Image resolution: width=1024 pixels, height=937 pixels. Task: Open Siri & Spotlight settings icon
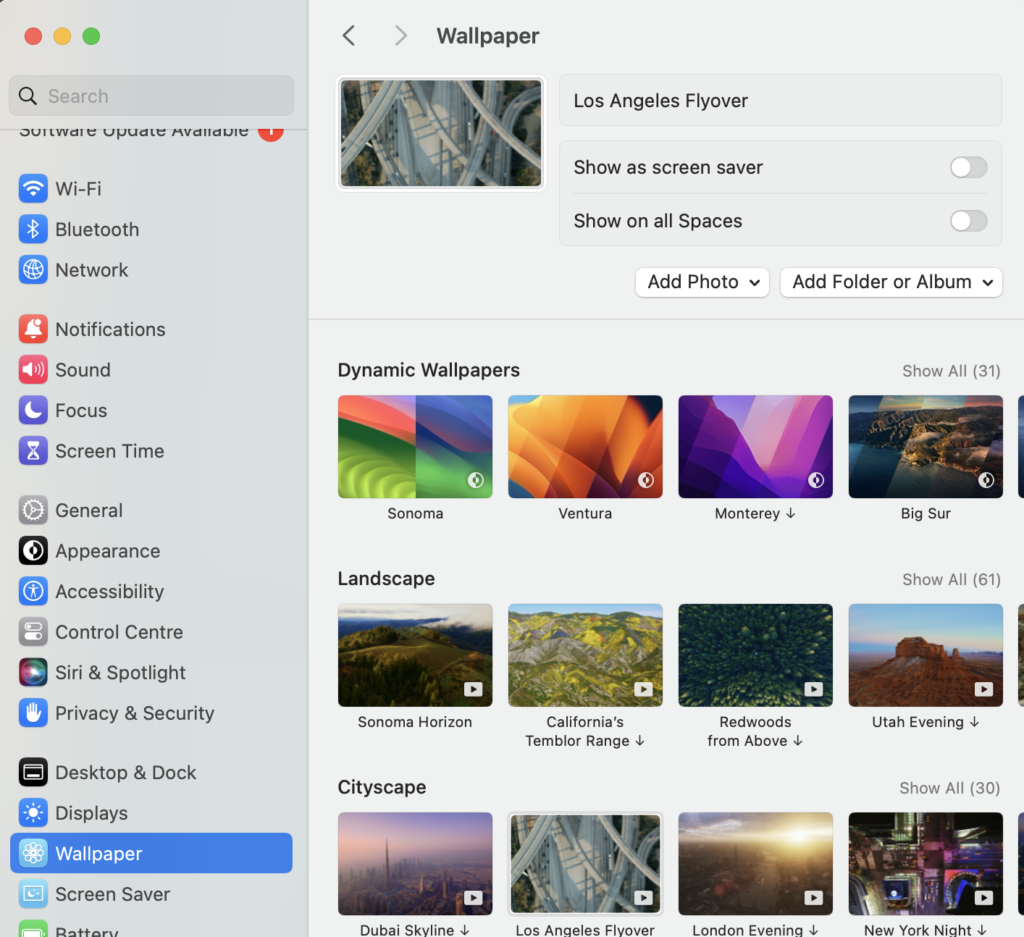click(31, 672)
